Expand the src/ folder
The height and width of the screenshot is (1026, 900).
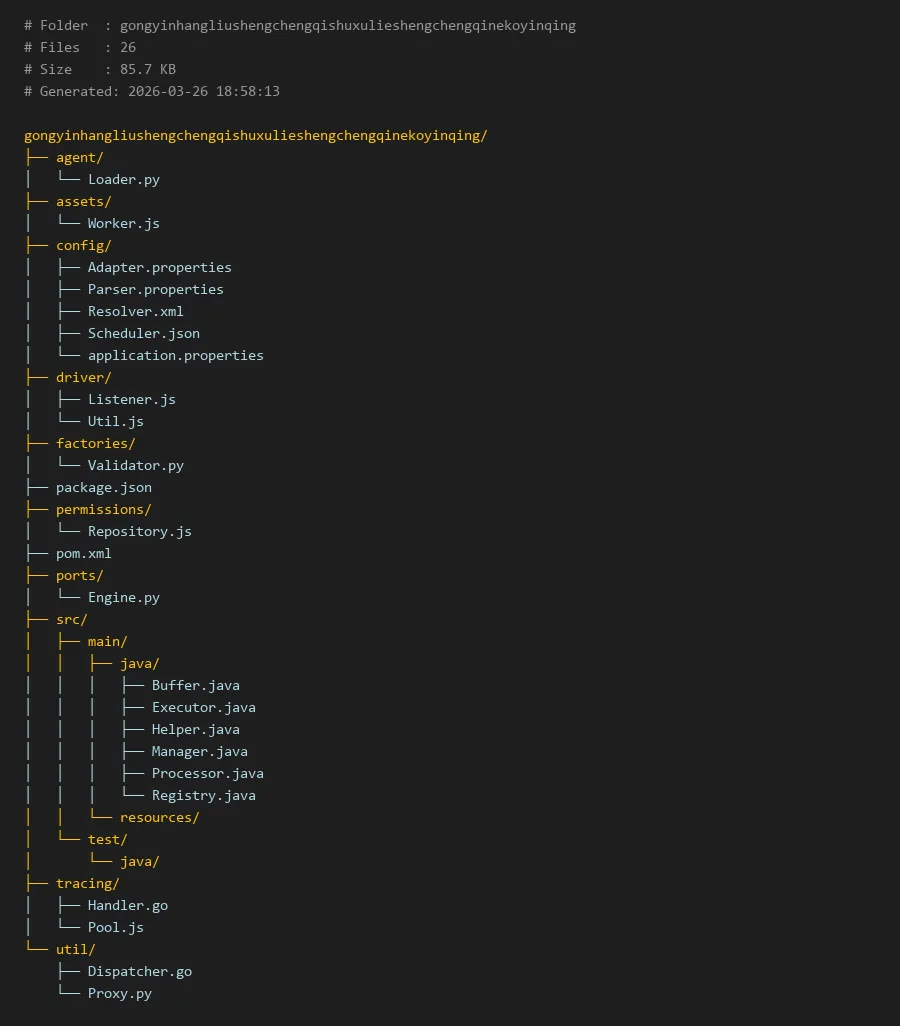(71, 619)
